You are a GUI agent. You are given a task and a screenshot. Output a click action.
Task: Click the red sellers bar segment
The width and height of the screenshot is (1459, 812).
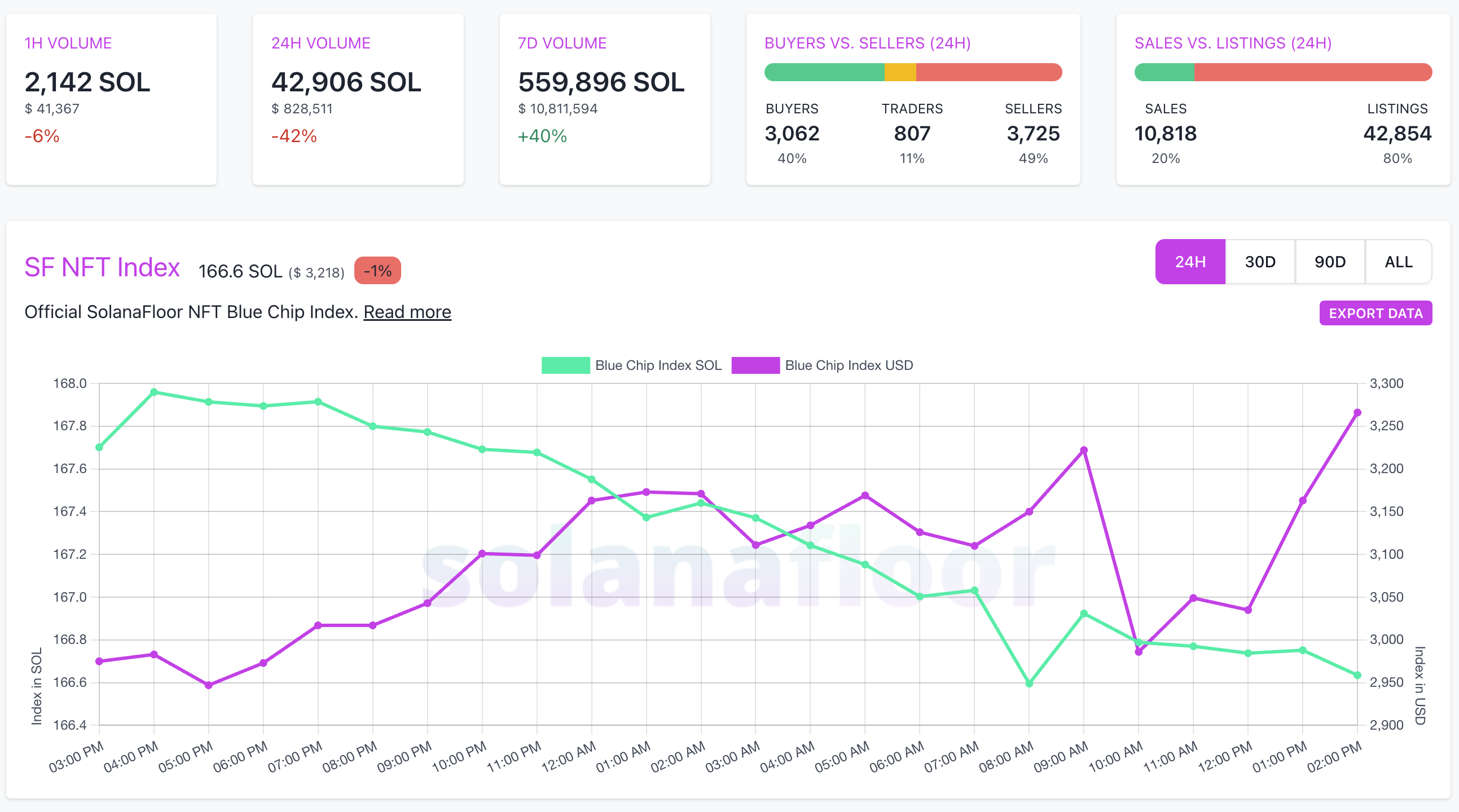tap(988, 73)
